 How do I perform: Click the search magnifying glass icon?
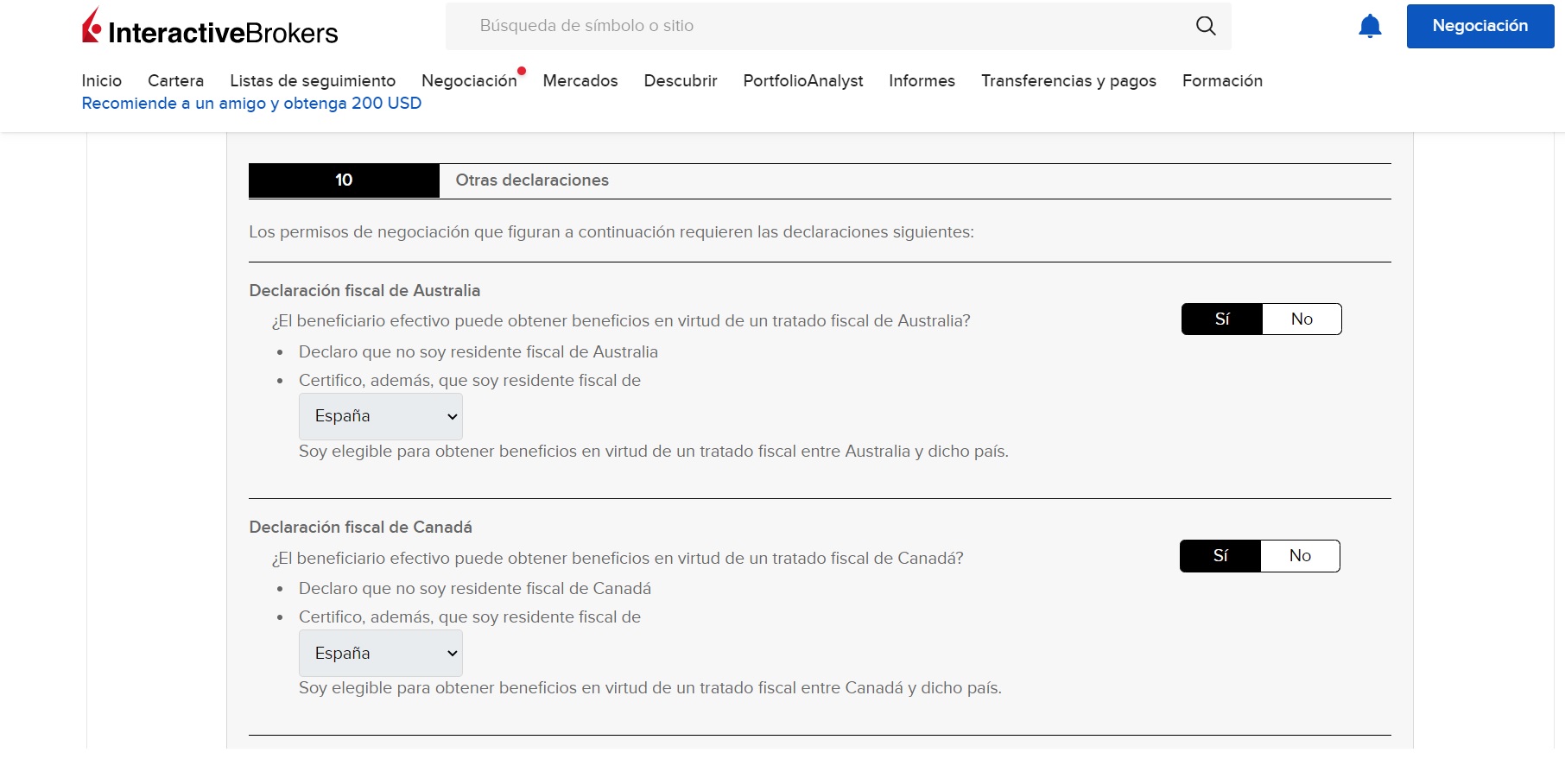click(1206, 26)
